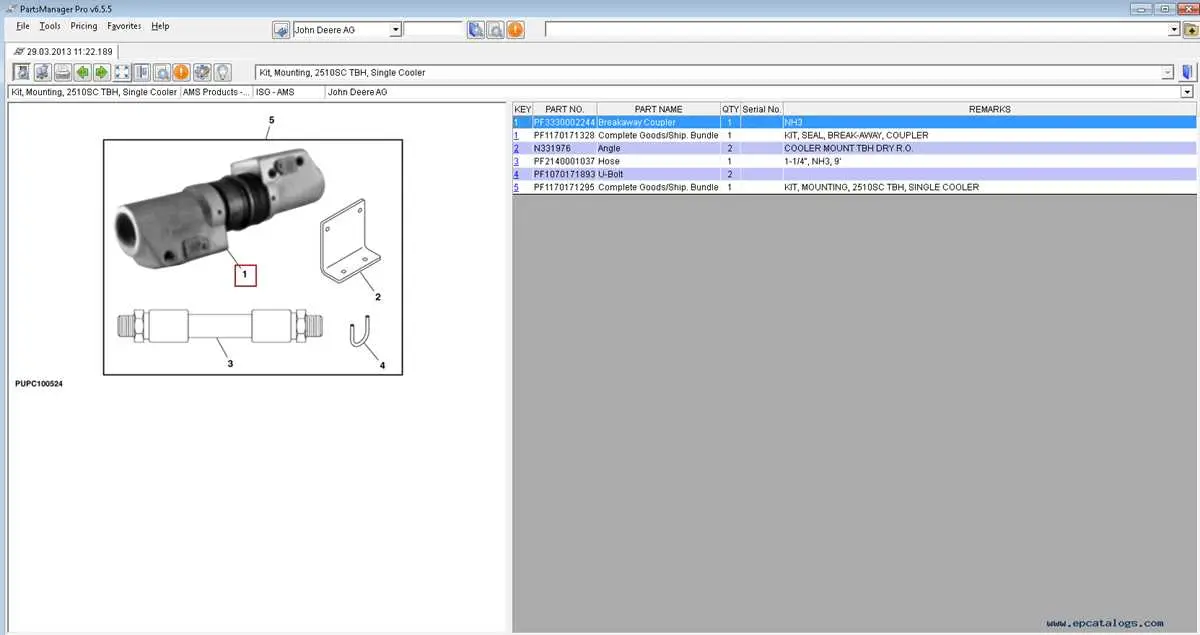Click the U-Bolt part name cell

point(658,174)
